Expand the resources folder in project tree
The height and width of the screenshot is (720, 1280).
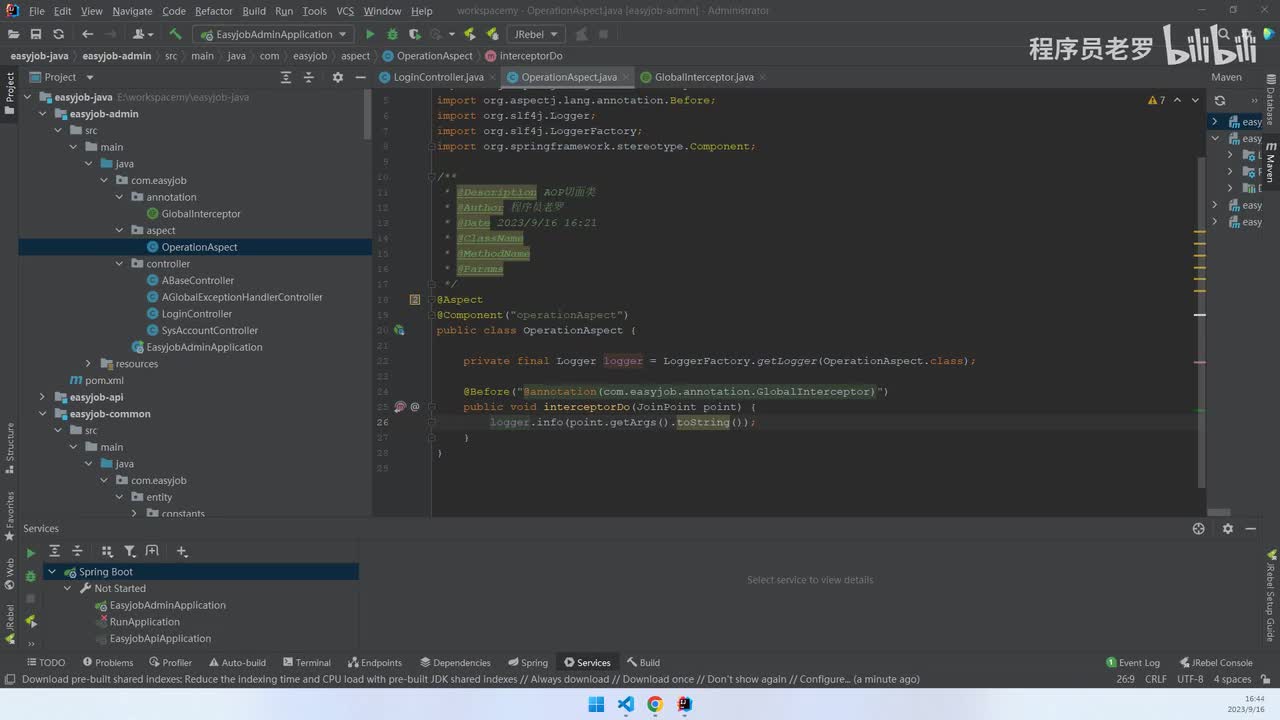click(x=89, y=364)
